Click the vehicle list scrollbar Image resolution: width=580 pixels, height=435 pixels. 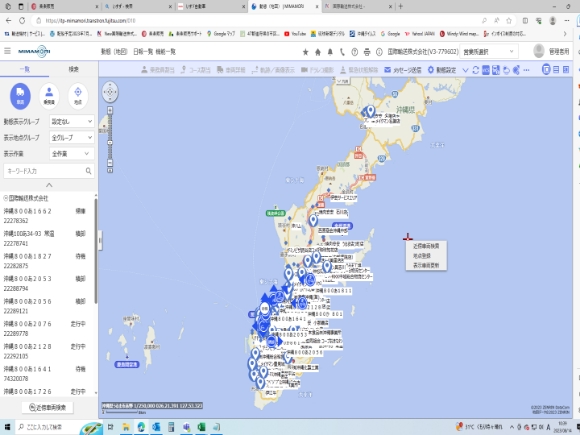click(96, 252)
